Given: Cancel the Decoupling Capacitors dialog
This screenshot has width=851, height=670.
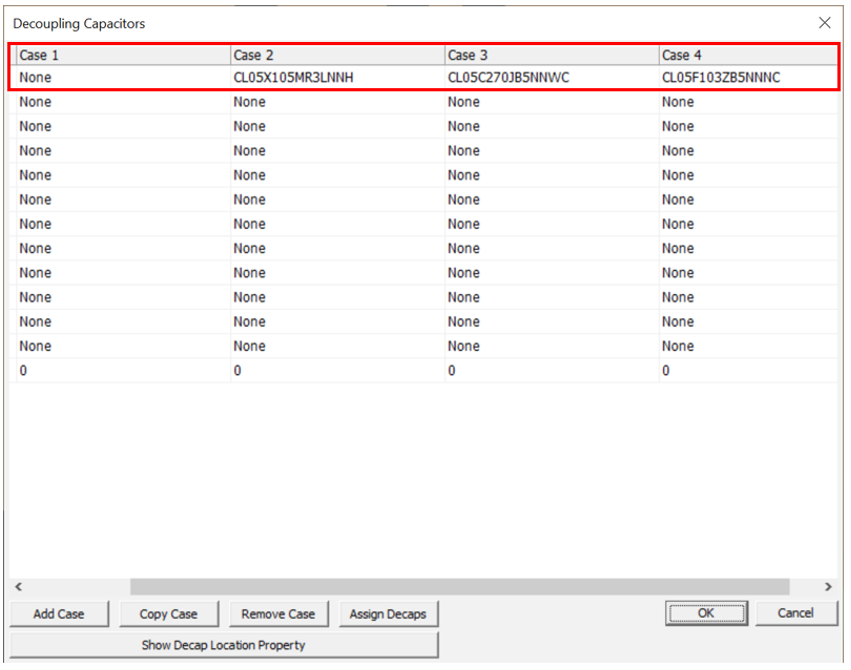Looking at the screenshot, I should (x=795, y=613).
